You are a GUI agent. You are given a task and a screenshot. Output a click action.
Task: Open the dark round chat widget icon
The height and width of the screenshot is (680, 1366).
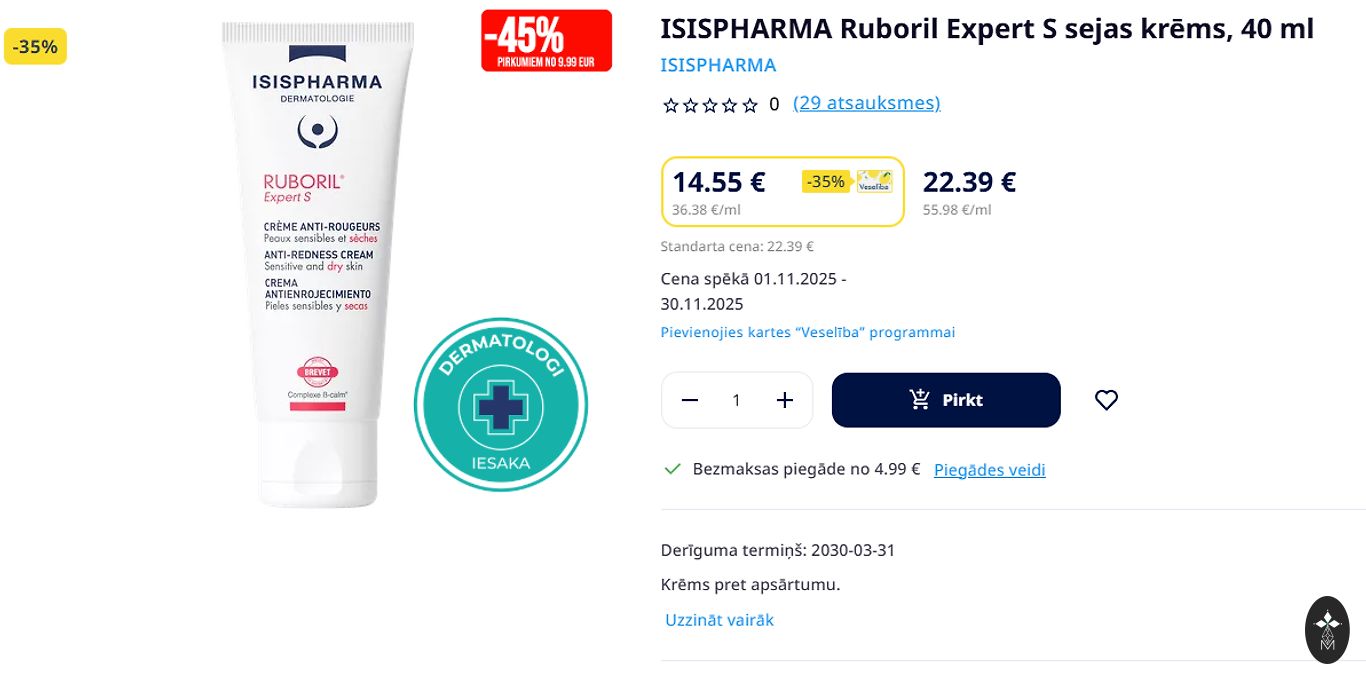[1327, 630]
